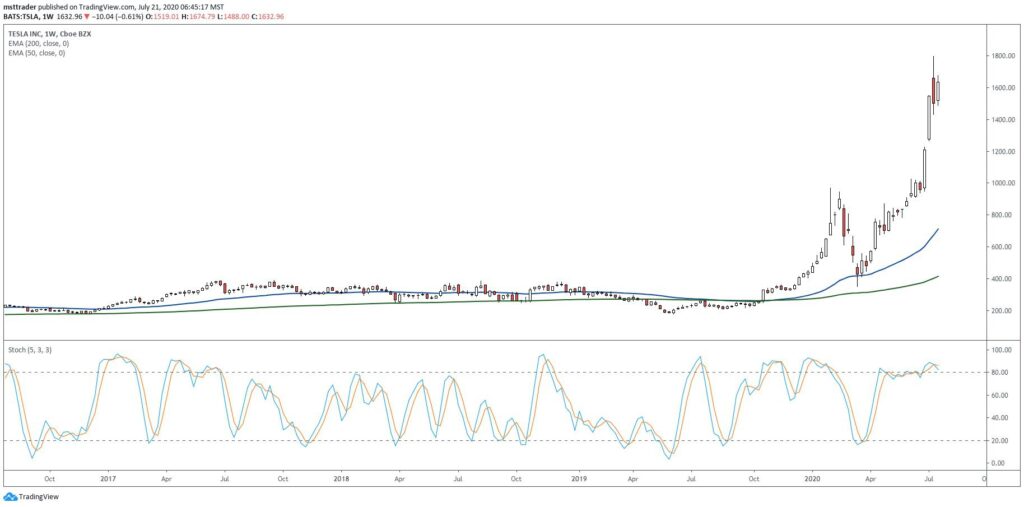1024x507 pixels.
Task: Click the 2019 time axis label
Action: point(579,478)
